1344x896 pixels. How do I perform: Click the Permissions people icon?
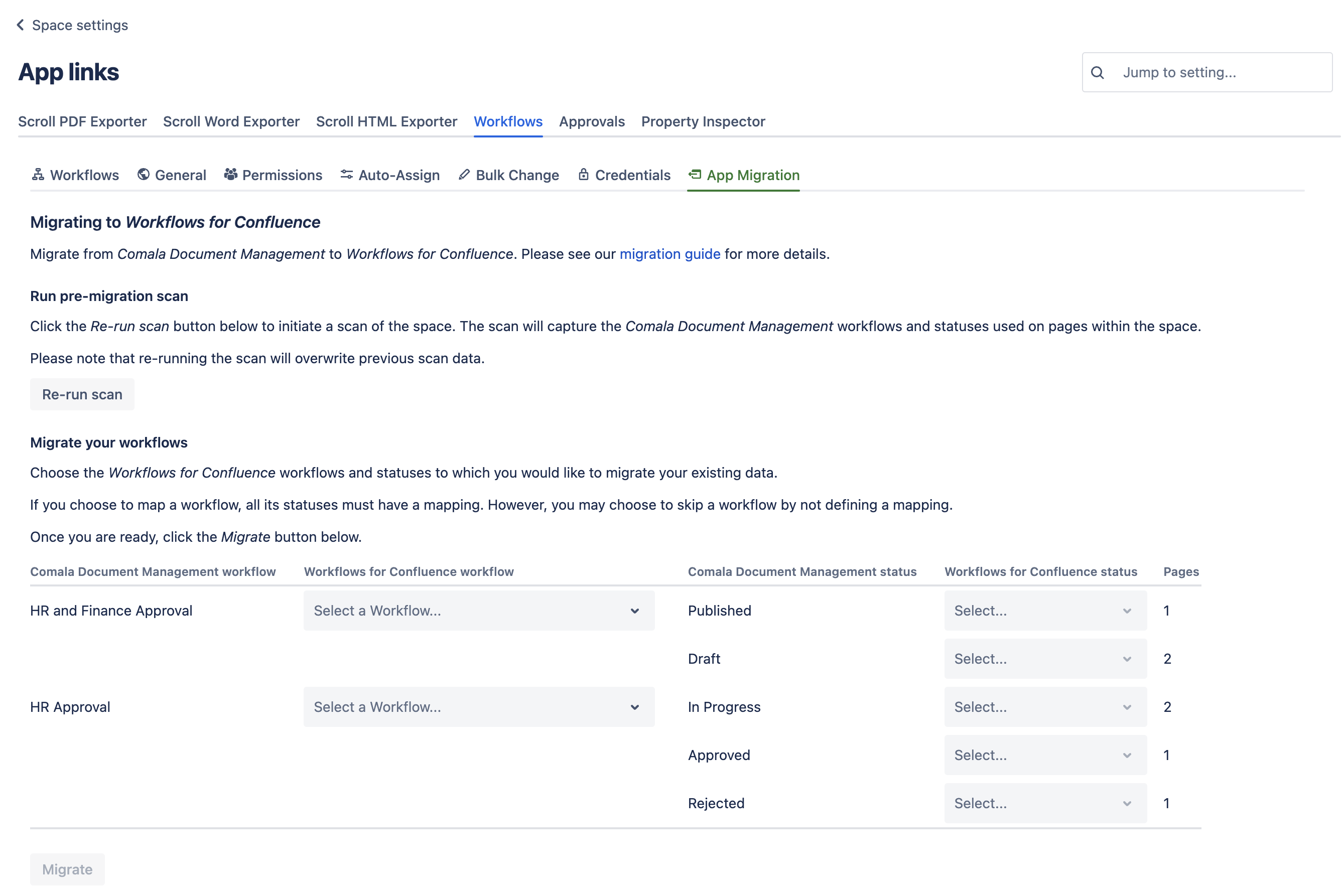[x=230, y=174]
